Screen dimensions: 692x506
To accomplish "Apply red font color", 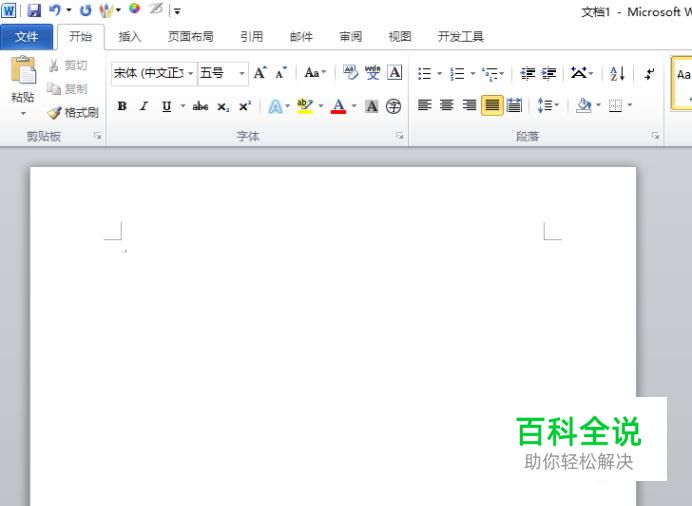I will click(x=338, y=106).
